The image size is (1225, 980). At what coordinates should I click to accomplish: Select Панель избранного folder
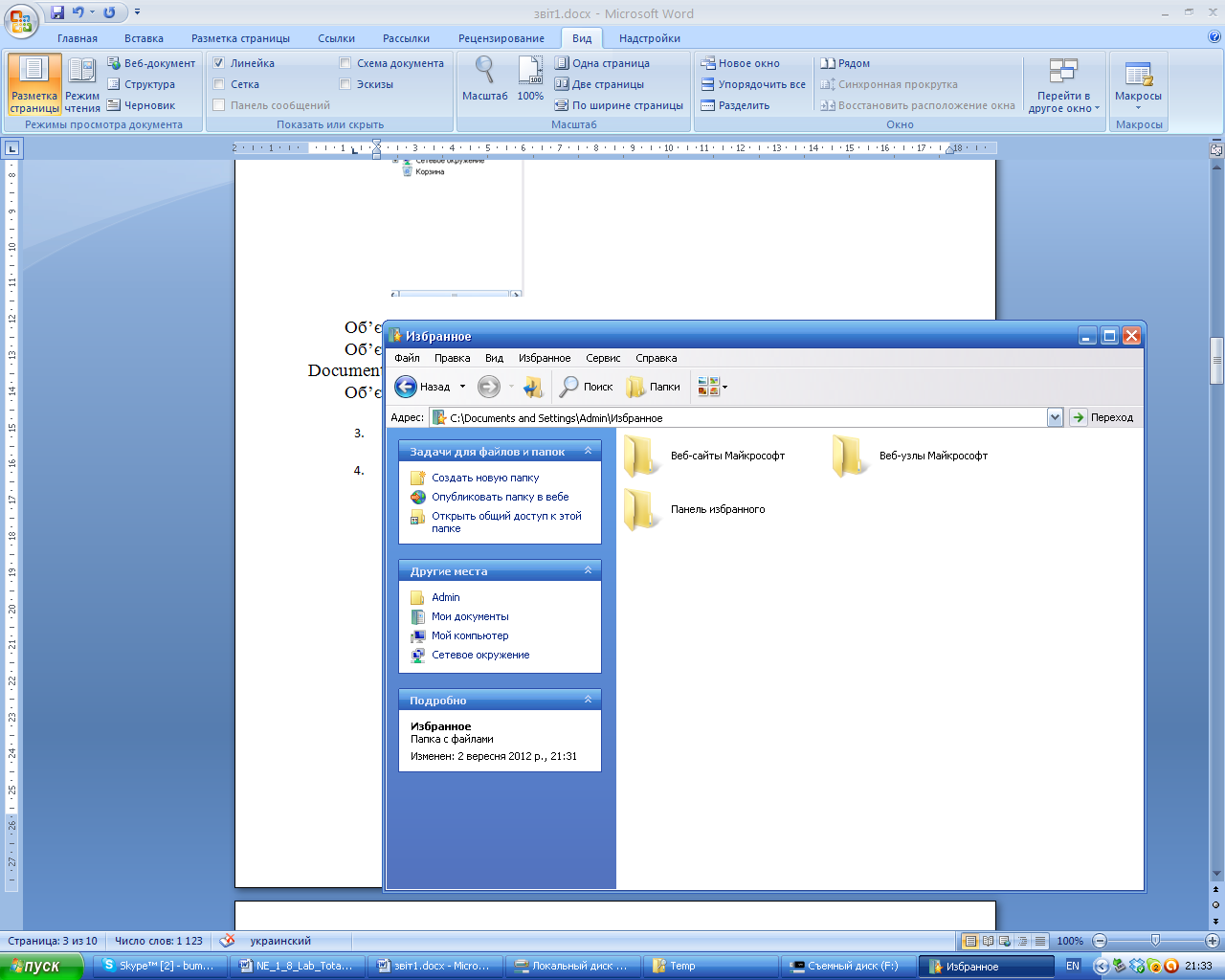tap(696, 509)
